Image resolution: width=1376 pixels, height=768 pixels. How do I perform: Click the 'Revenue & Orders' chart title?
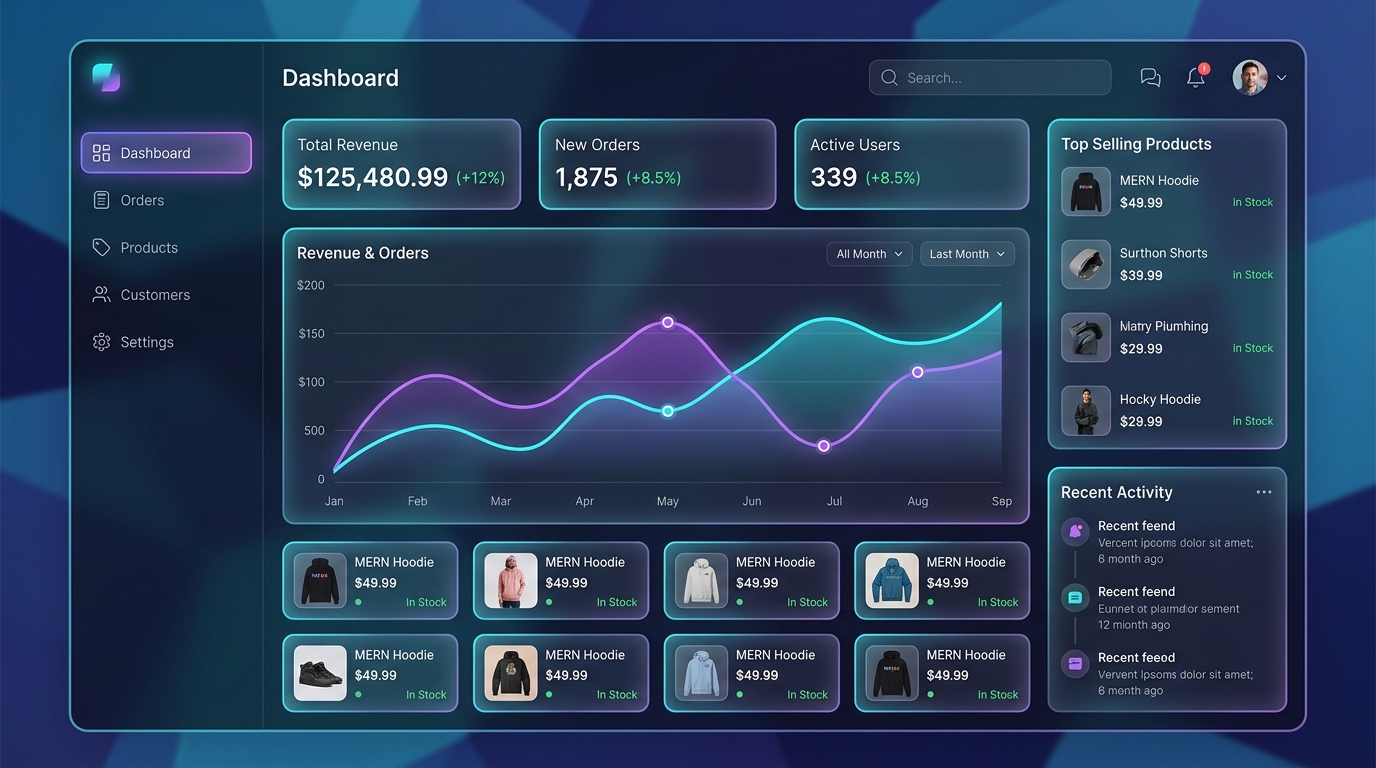pos(363,253)
